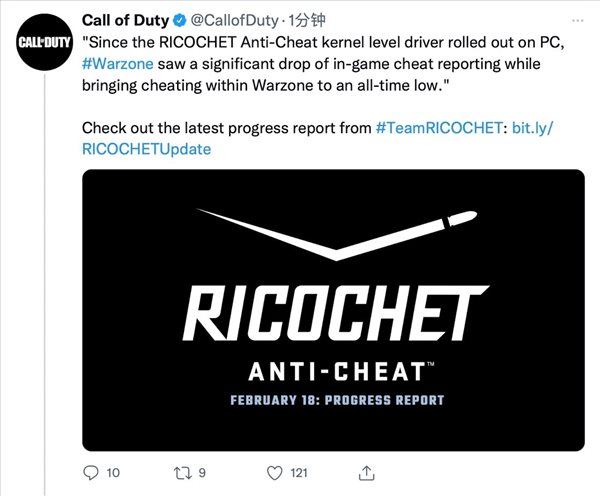Click the Call of Duty profile avatar
600x496 pixels.
click(44, 42)
